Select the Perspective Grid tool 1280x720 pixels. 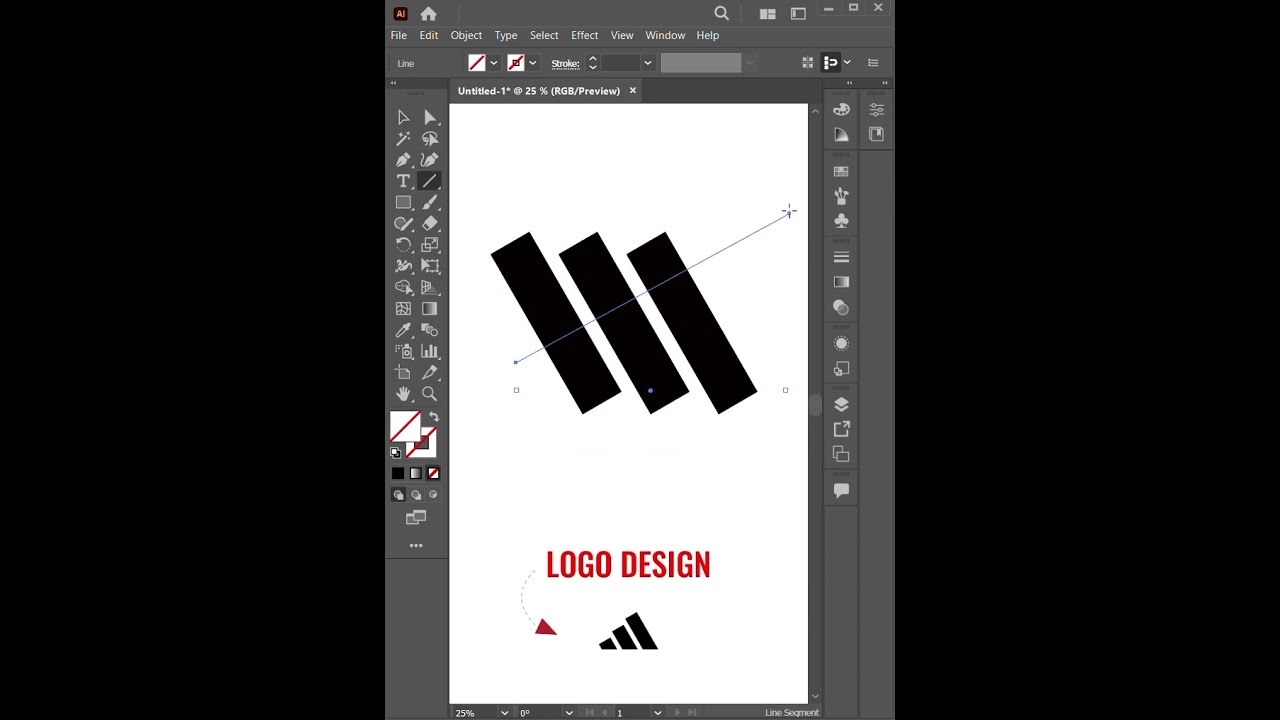430,287
